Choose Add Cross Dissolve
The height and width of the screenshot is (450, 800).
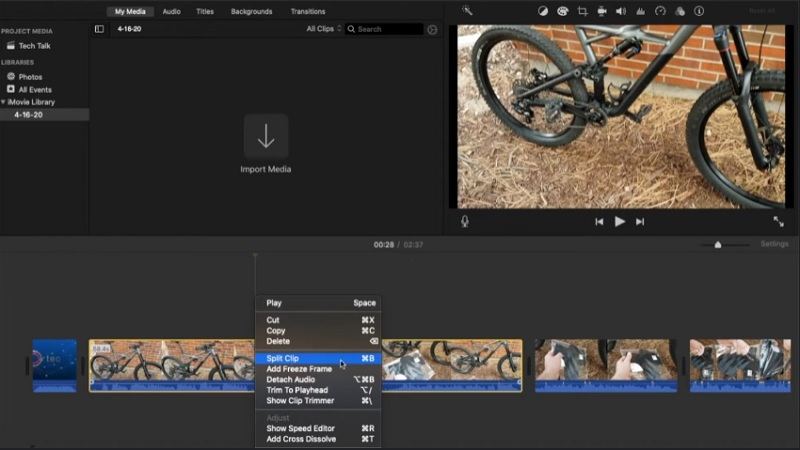[318, 439]
